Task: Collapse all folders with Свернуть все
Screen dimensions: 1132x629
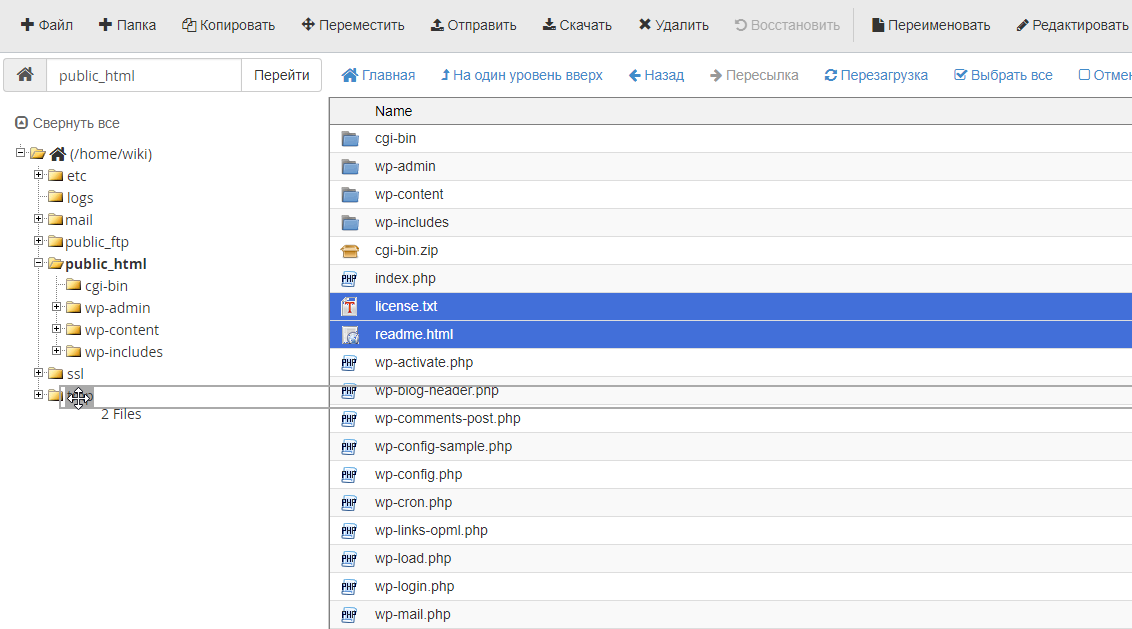Action: 67,123
